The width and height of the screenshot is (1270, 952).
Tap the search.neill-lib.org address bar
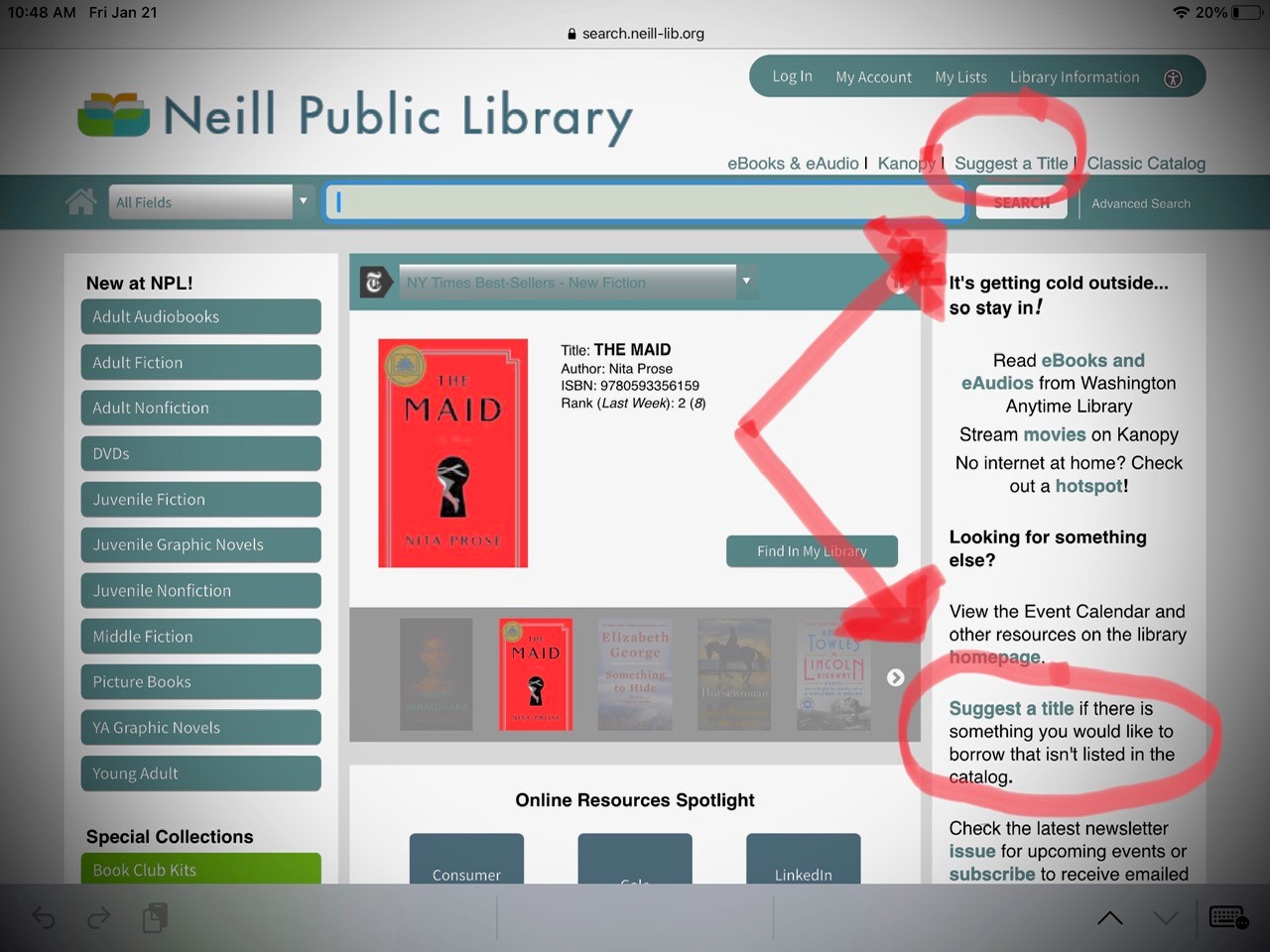click(x=635, y=34)
